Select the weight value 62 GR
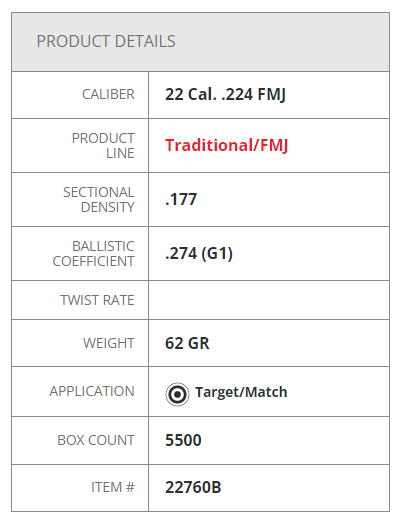The image size is (402, 525). coord(187,344)
